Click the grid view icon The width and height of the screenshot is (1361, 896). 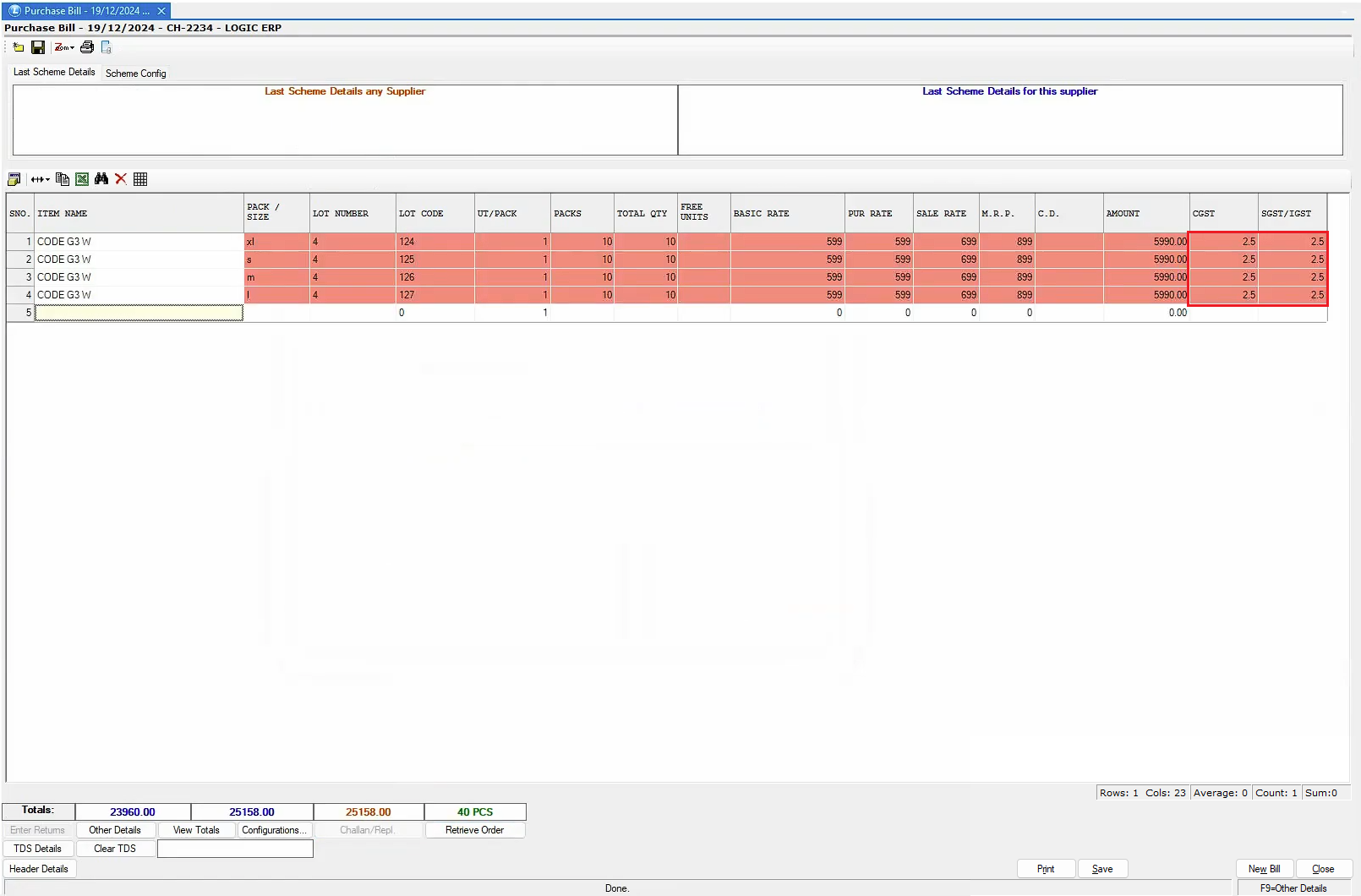pyautogui.click(x=140, y=179)
